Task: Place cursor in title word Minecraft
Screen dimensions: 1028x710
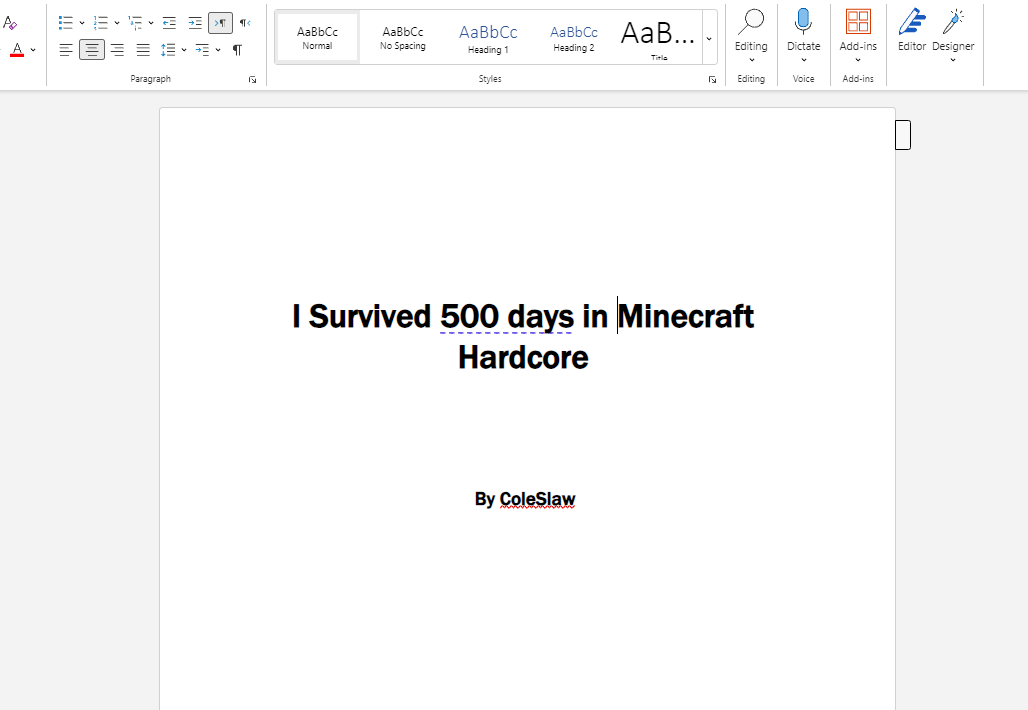Action: coord(686,317)
